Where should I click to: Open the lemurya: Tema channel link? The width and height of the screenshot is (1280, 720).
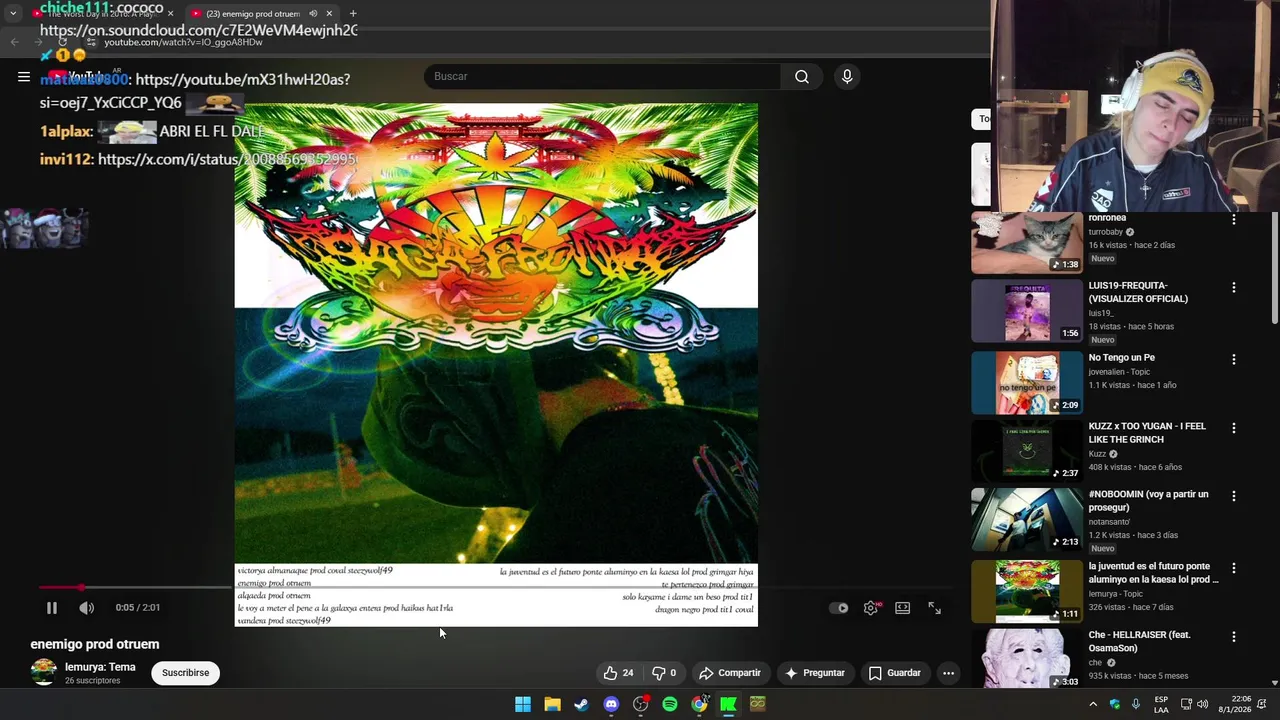click(x=100, y=667)
